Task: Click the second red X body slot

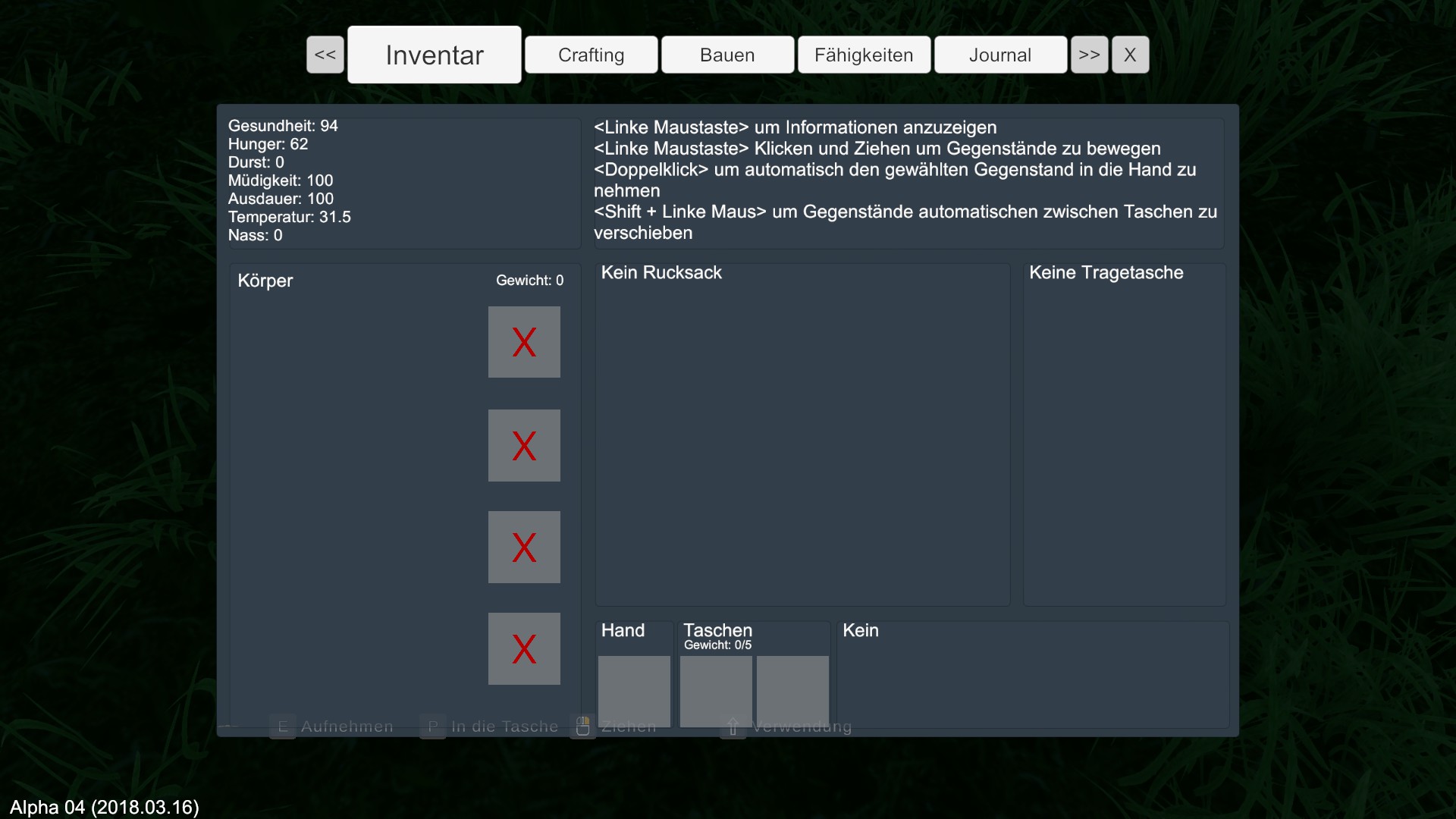Action: [x=524, y=445]
